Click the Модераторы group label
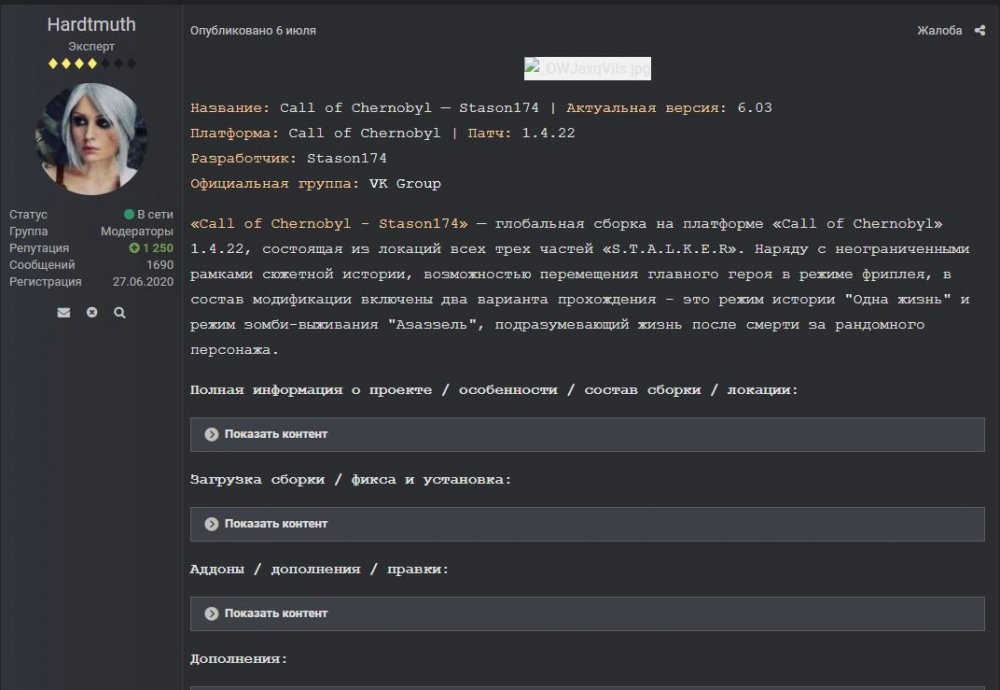The height and width of the screenshot is (690, 1000). (x=137, y=231)
